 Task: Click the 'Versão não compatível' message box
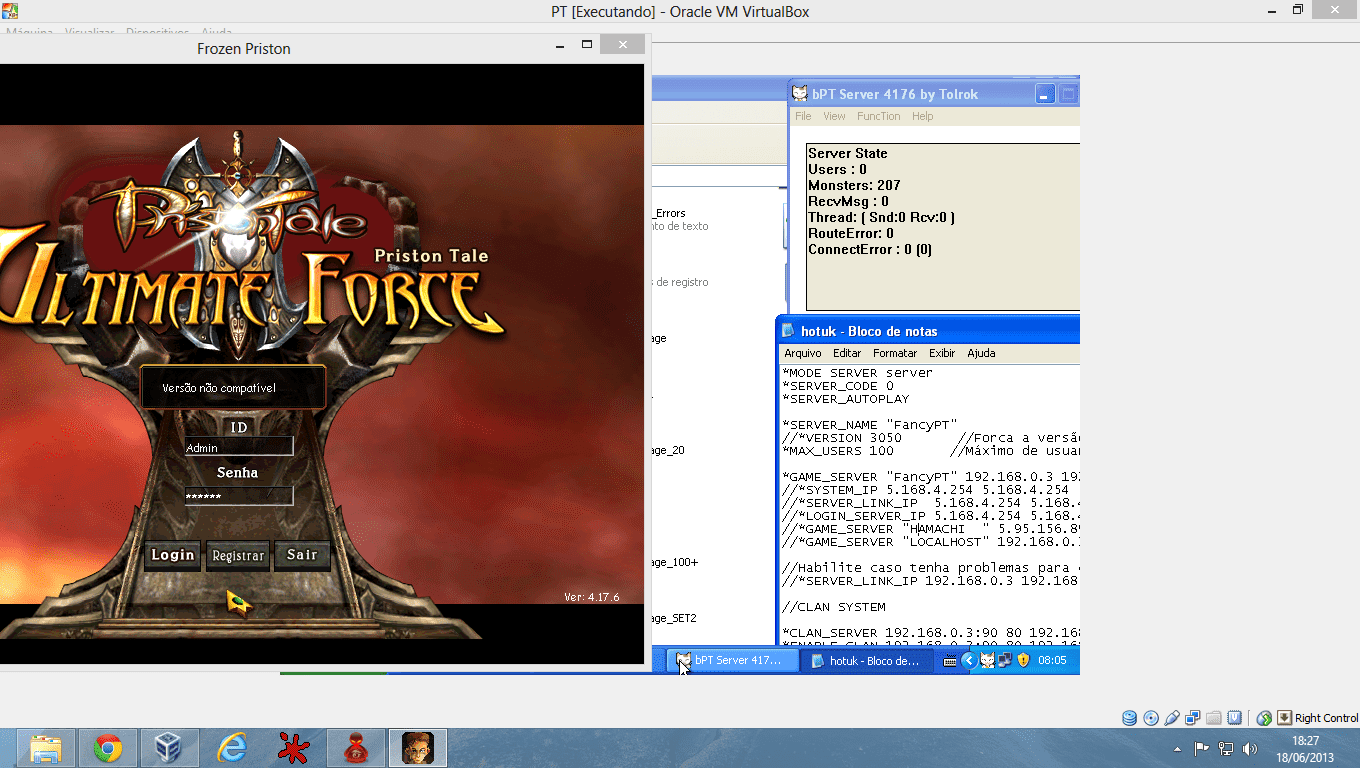[x=233, y=387]
